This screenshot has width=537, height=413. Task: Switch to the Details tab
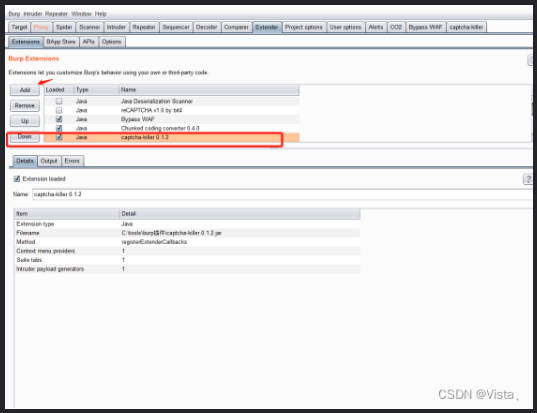[25, 161]
